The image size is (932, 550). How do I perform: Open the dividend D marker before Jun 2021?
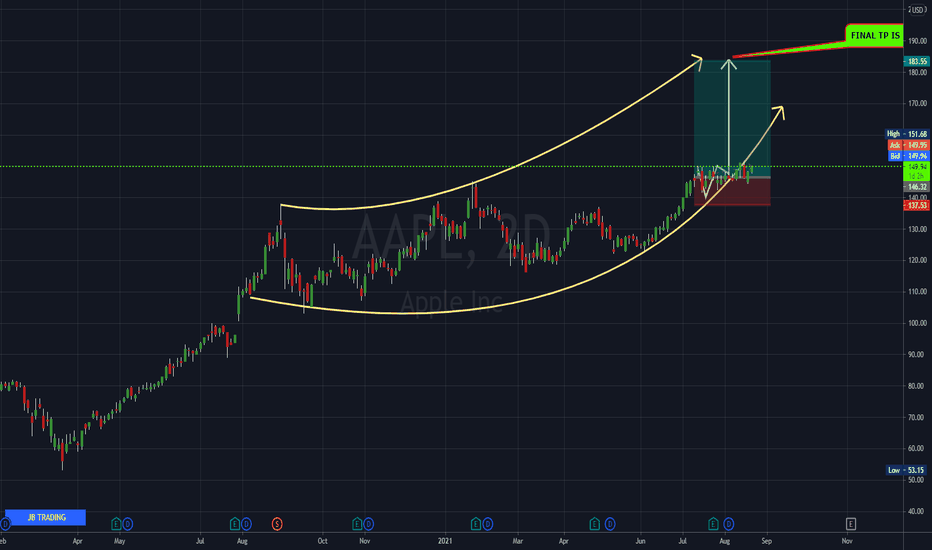pos(610,524)
